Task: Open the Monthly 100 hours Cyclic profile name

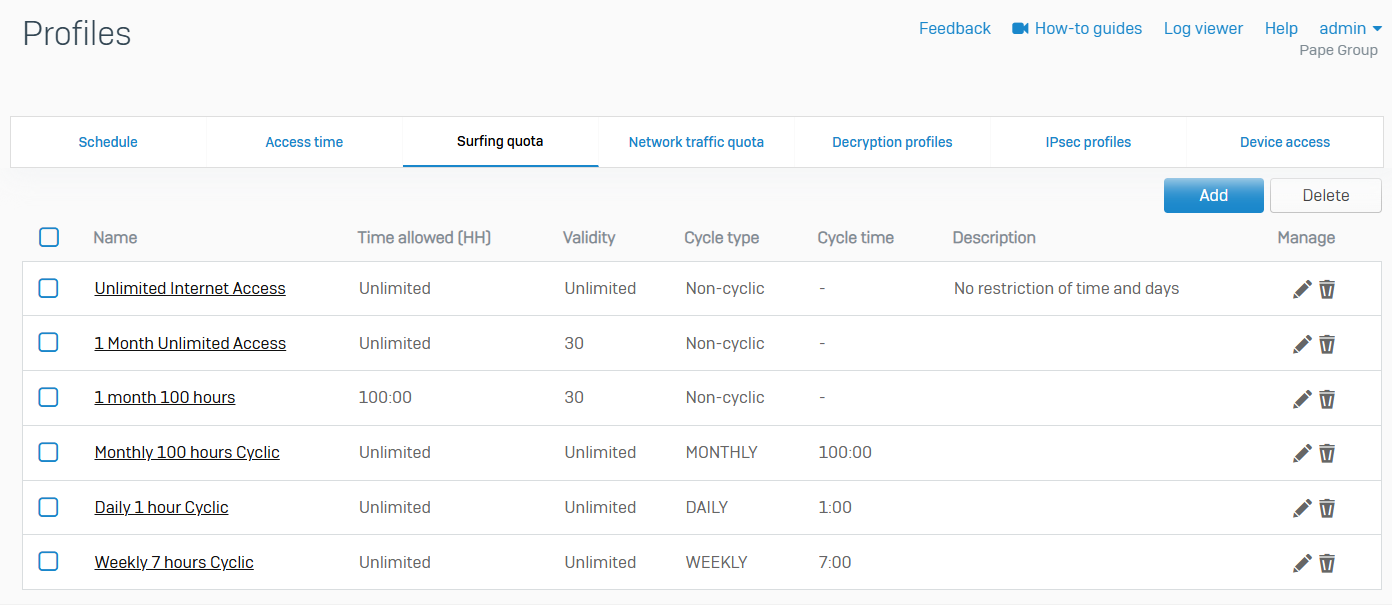Action: [187, 452]
